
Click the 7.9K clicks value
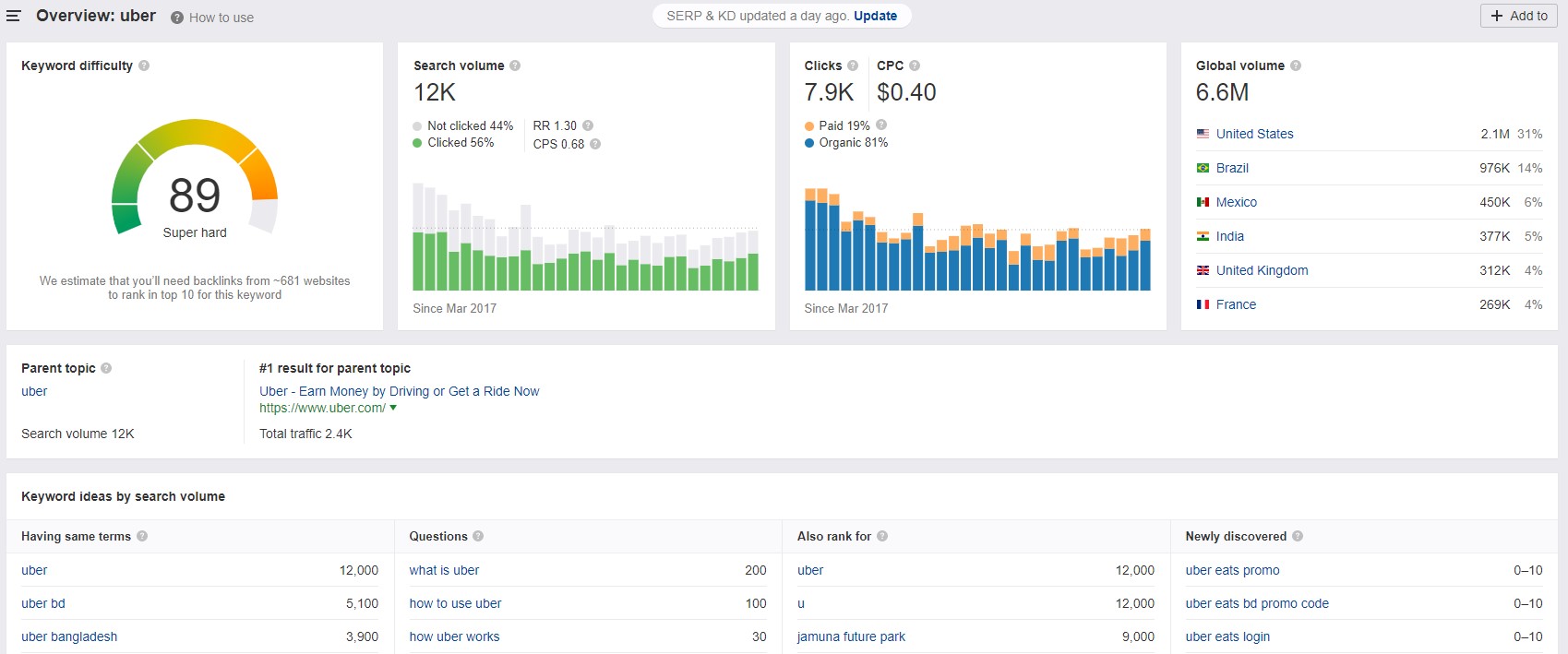[x=829, y=92]
